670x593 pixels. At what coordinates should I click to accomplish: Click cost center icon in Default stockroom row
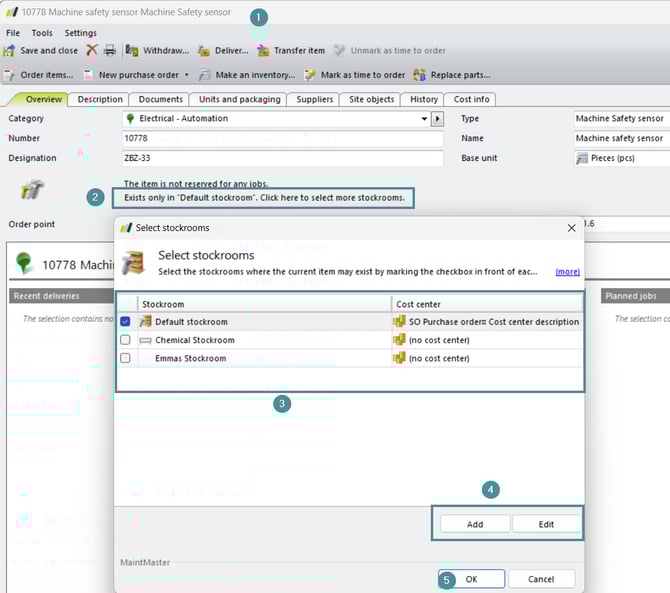399,321
